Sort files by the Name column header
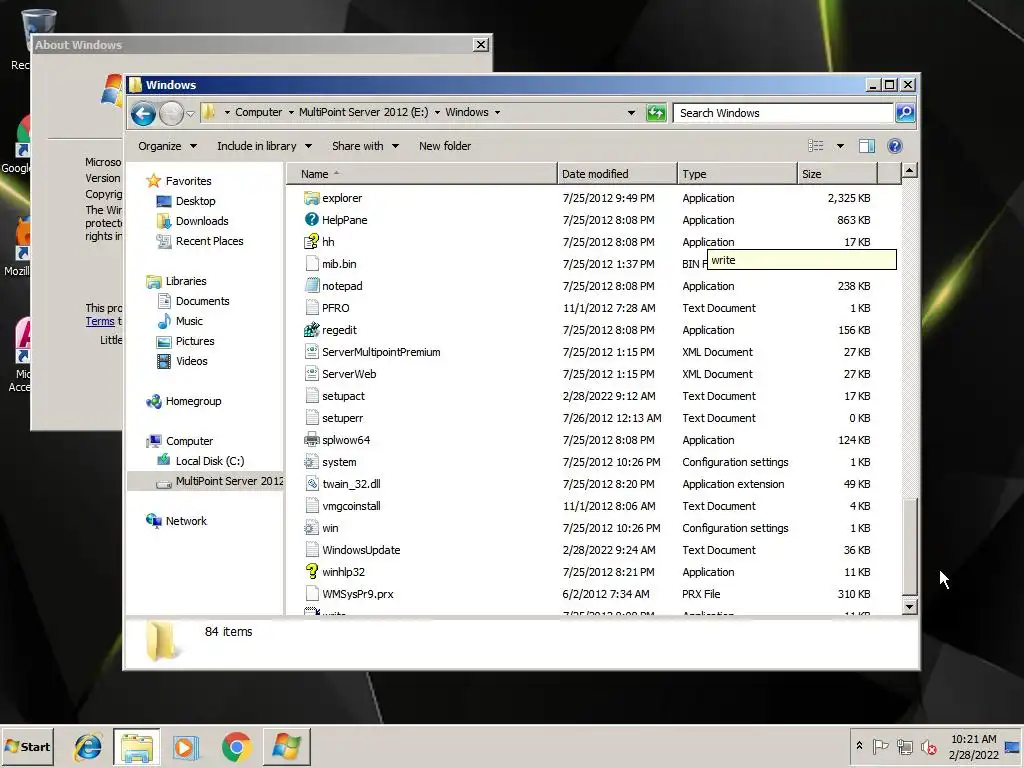Viewport: 1024px width, 768px height. click(x=422, y=174)
